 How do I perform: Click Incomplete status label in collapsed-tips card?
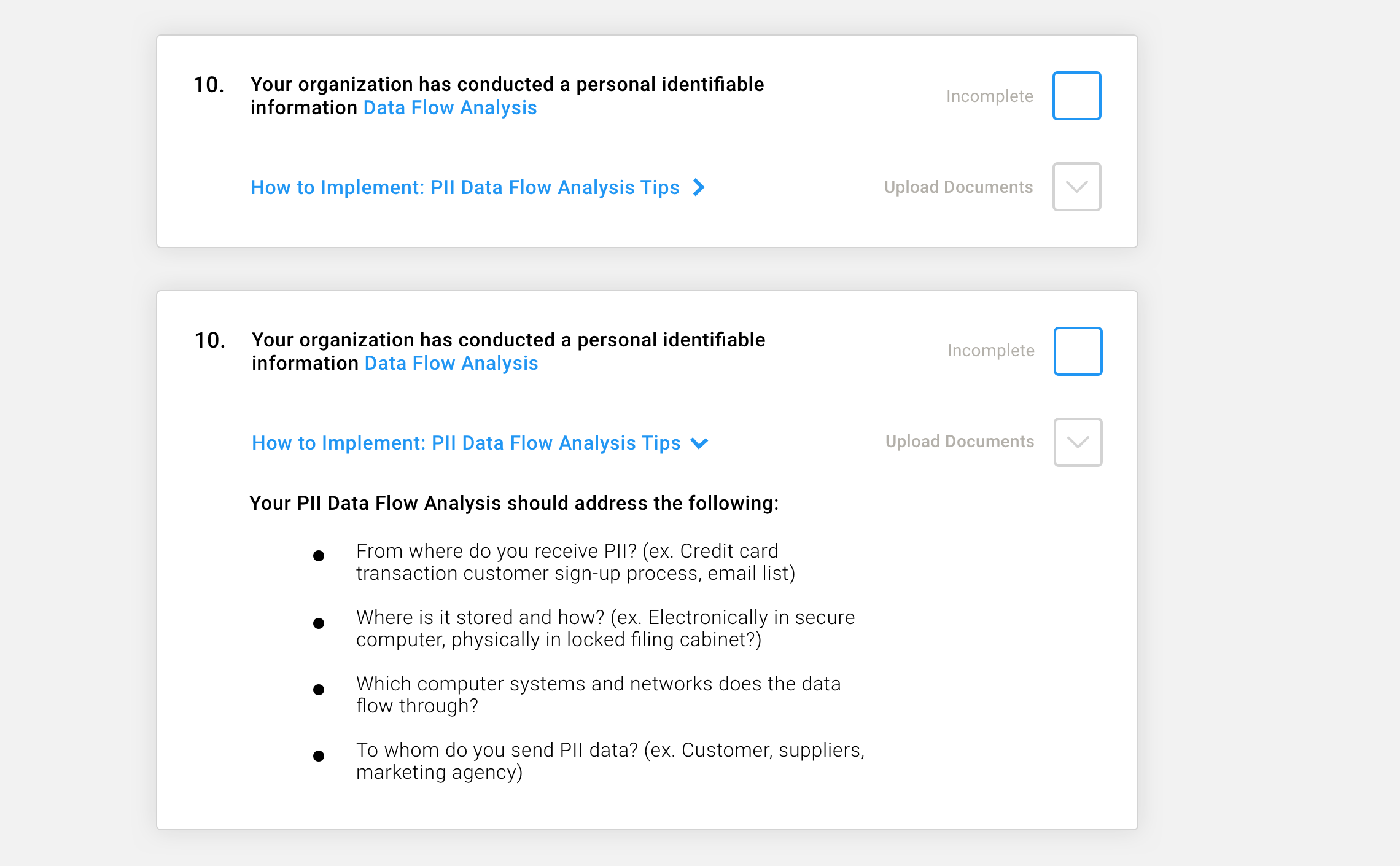tap(989, 96)
